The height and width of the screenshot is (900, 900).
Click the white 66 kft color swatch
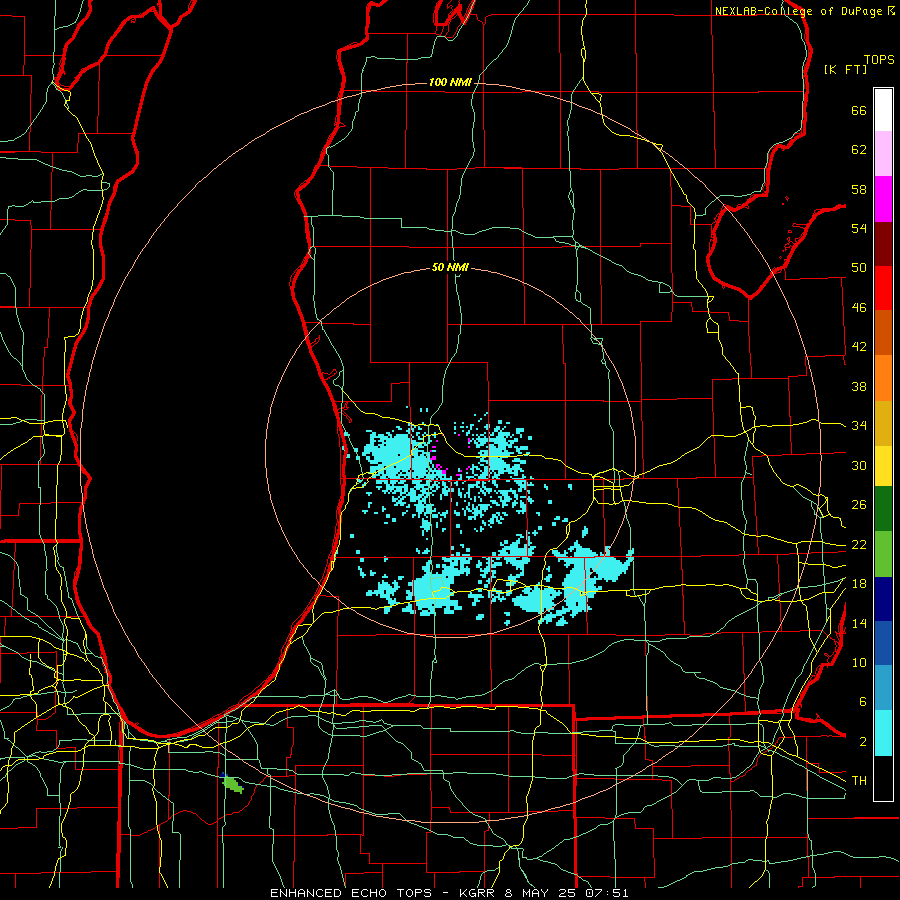coord(883,110)
